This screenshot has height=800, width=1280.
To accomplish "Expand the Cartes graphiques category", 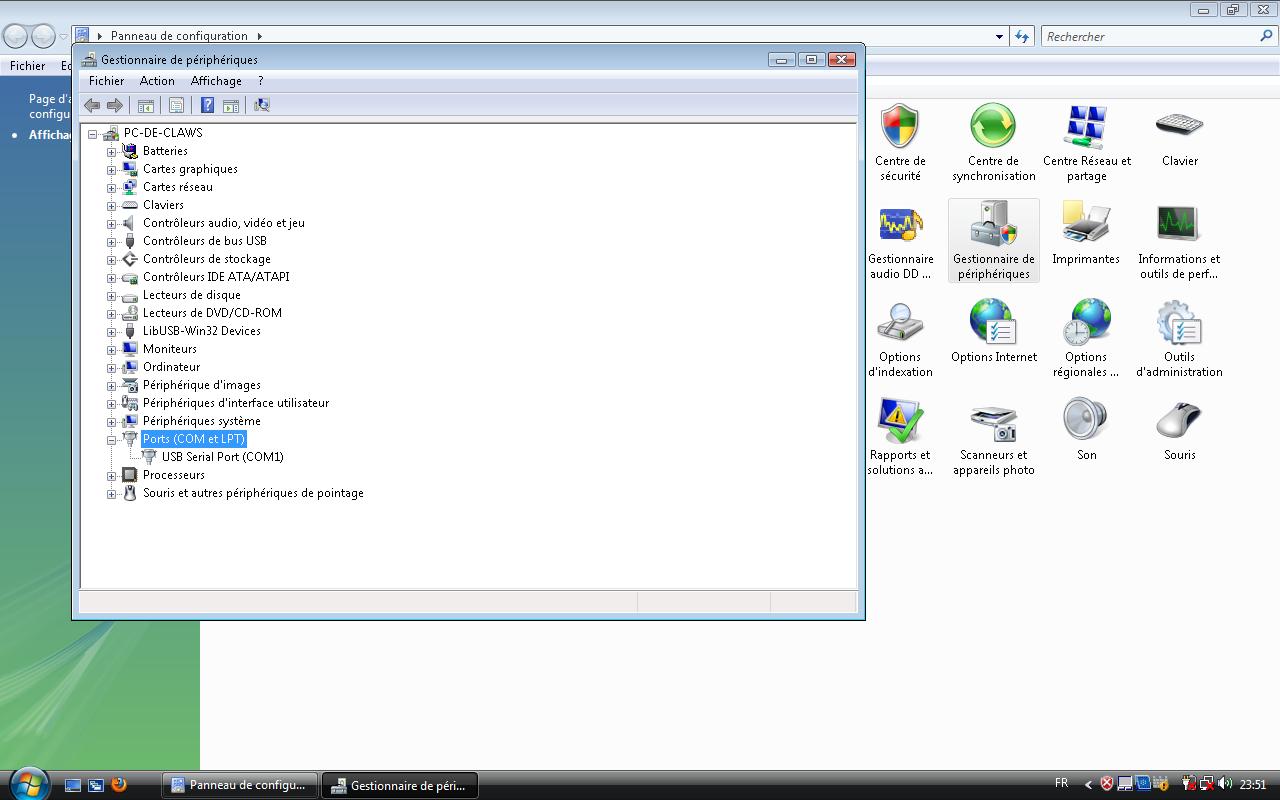I will click(111, 170).
